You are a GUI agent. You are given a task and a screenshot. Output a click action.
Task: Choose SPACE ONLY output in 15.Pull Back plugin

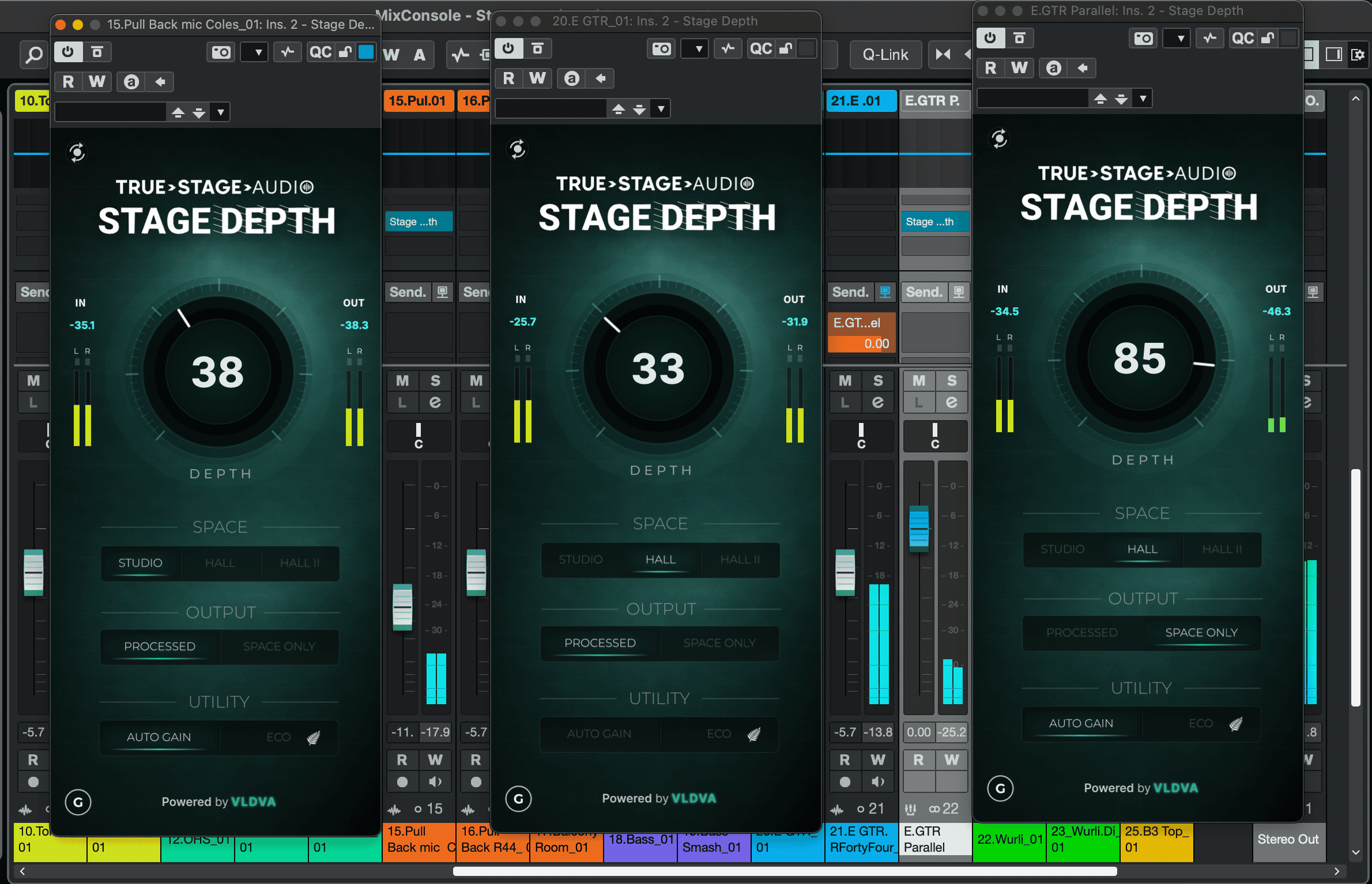coord(279,647)
